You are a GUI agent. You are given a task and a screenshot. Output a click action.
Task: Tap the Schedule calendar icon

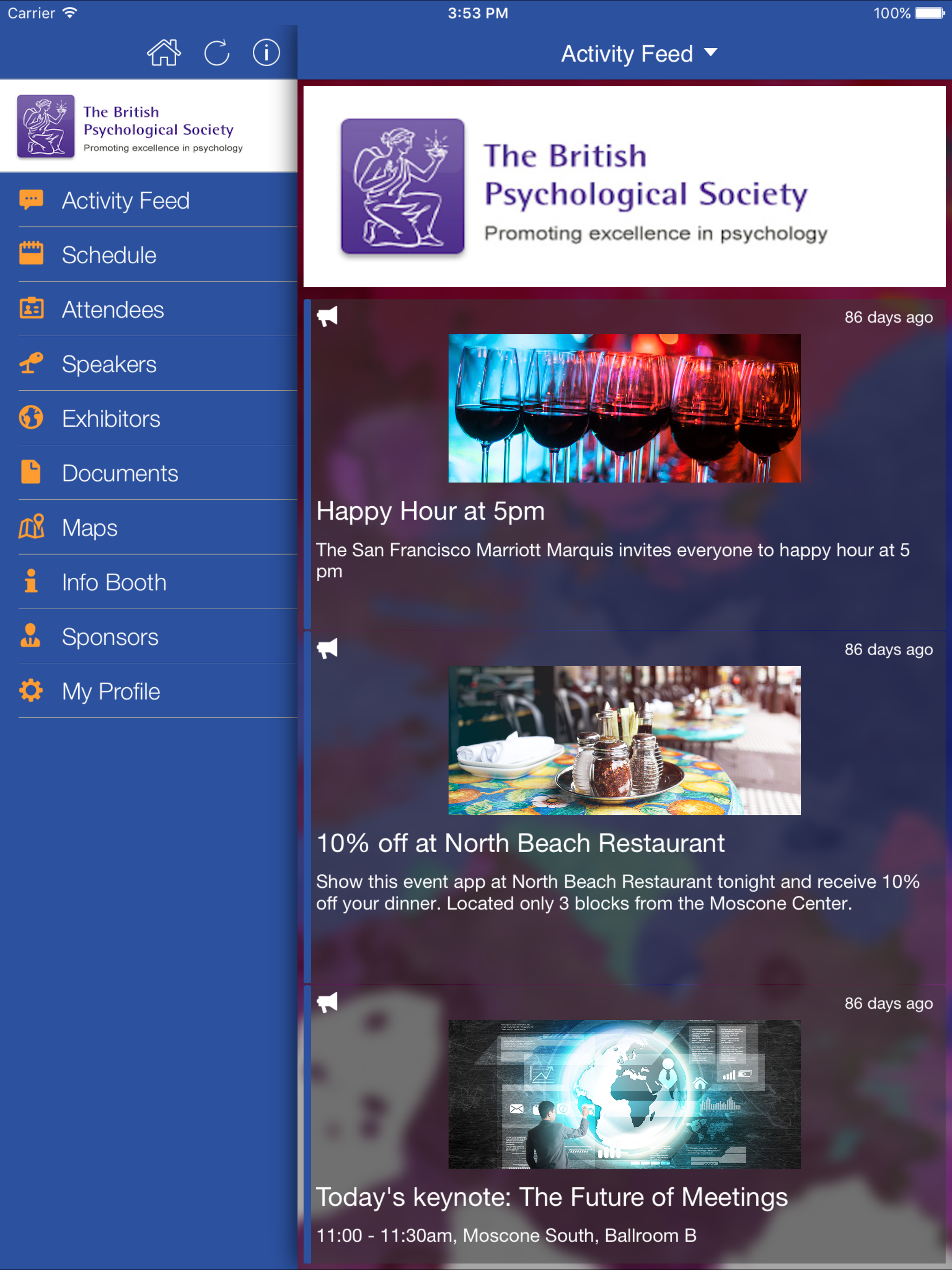pos(31,253)
